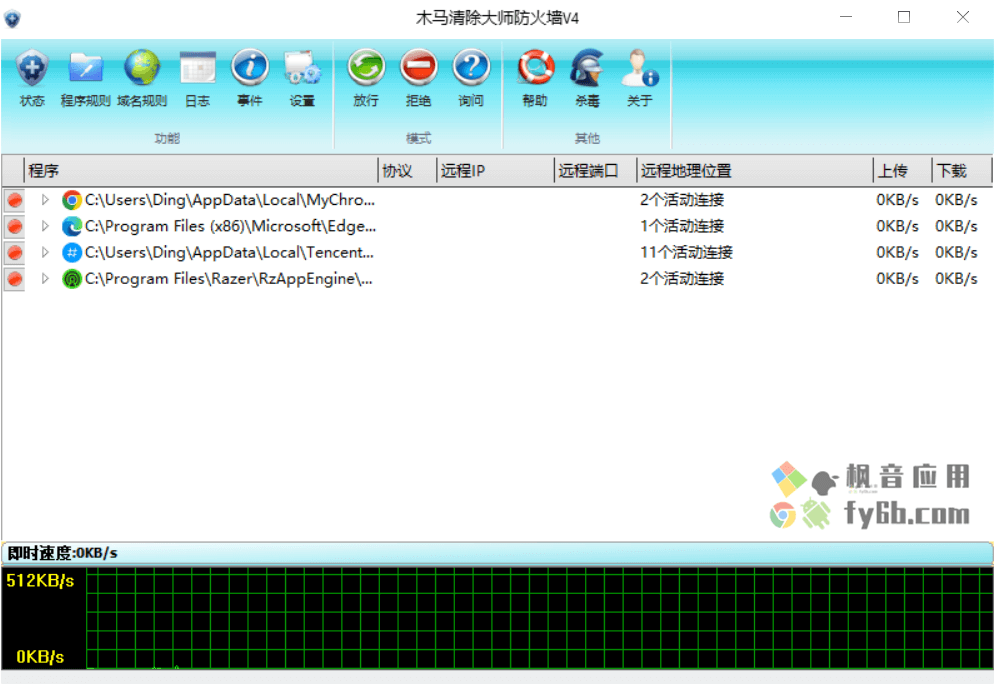Image resolution: width=994 pixels, height=685 pixels.
Task: Sort by 程序 column header
Action: [201, 170]
